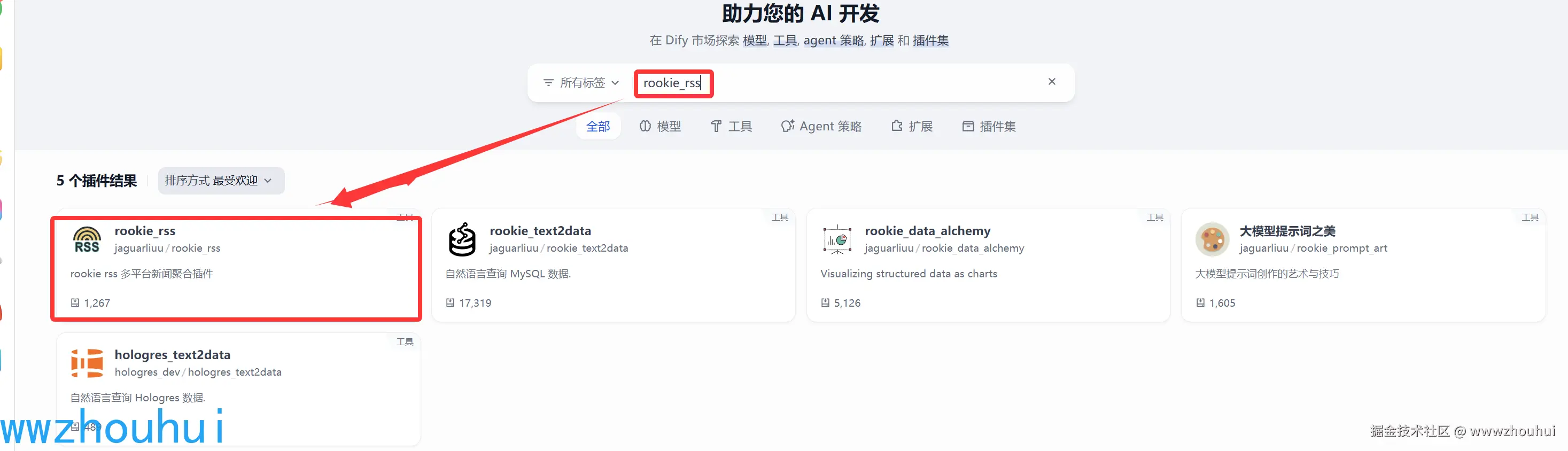
Task: Open the rookie_data_alchemy plugin card title
Action: (x=927, y=231)
